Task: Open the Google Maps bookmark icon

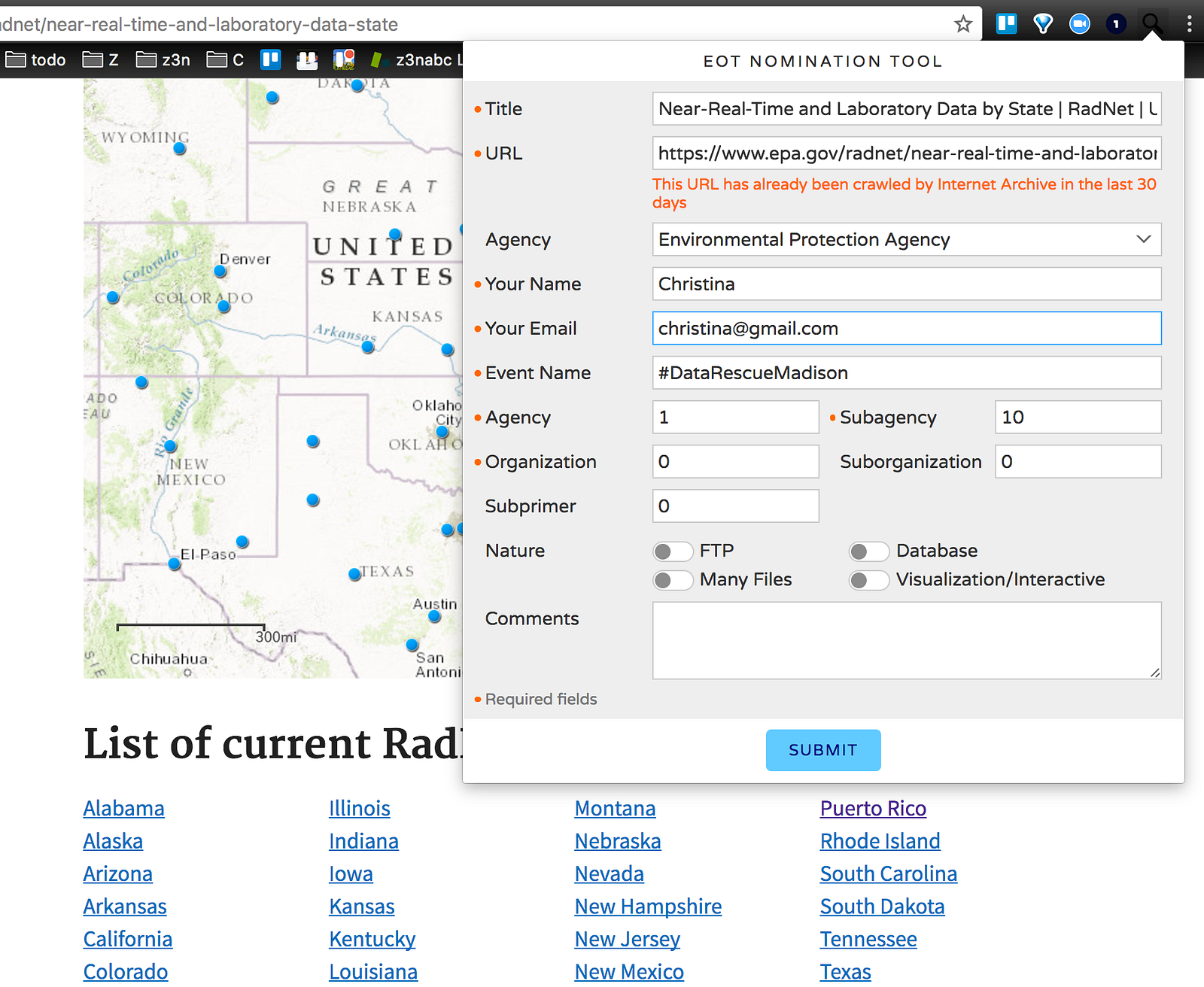Action: point(344,59)
